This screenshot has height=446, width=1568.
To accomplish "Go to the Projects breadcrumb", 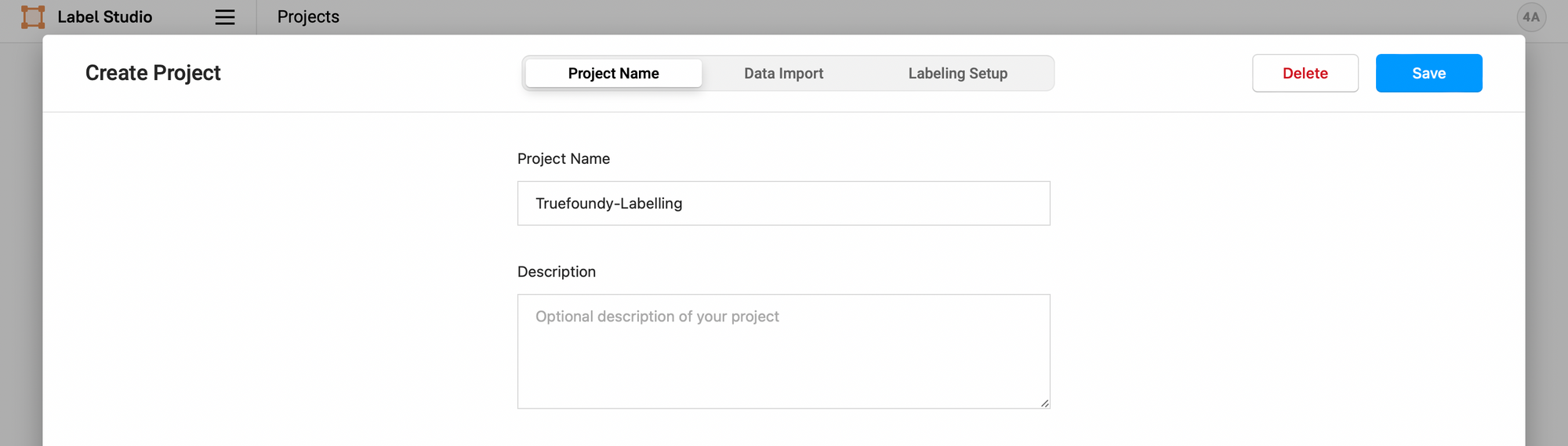I will [x=308, y=17].
